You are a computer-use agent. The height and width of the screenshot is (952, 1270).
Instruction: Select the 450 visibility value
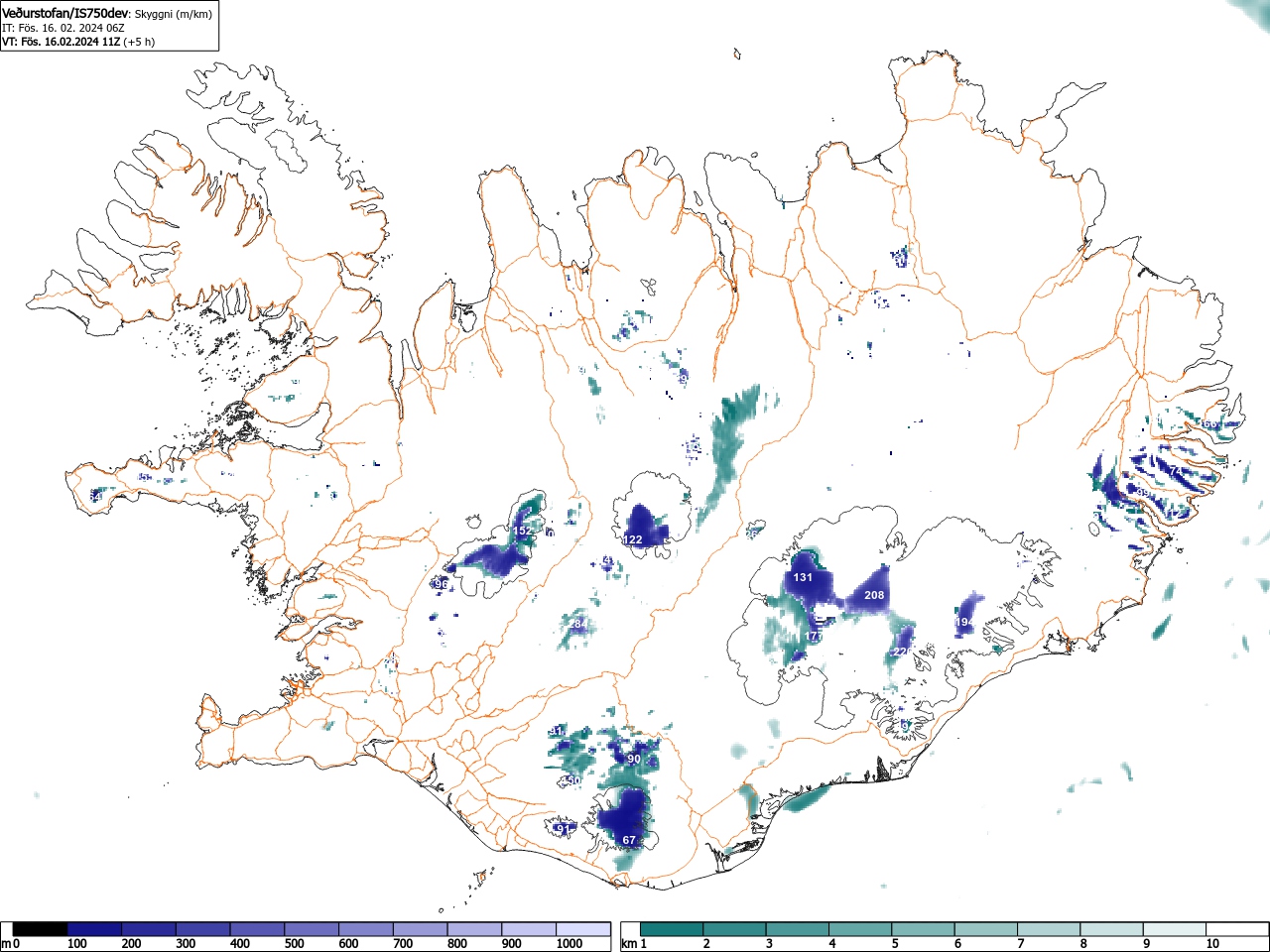[571, 781]
